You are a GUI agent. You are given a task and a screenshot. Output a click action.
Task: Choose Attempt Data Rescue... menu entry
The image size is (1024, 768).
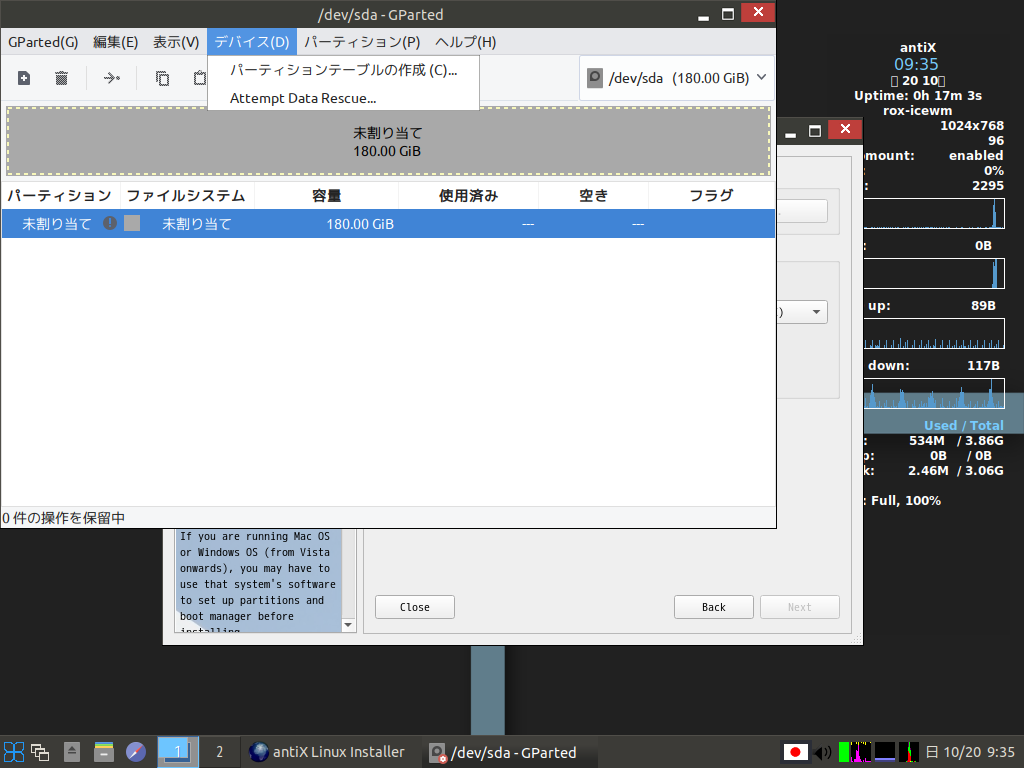[344, 98]
